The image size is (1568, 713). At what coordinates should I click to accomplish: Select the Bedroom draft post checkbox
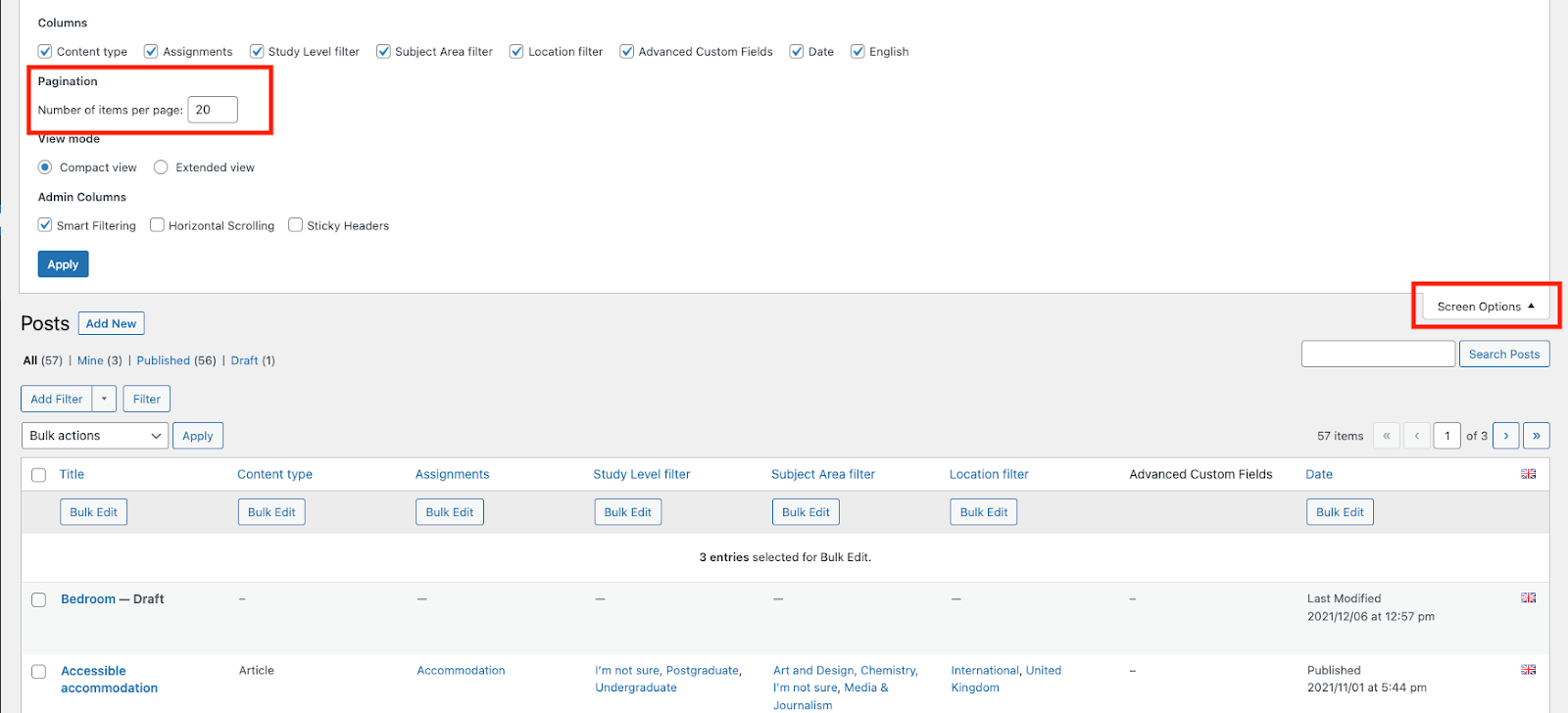(x=39, y=599)
